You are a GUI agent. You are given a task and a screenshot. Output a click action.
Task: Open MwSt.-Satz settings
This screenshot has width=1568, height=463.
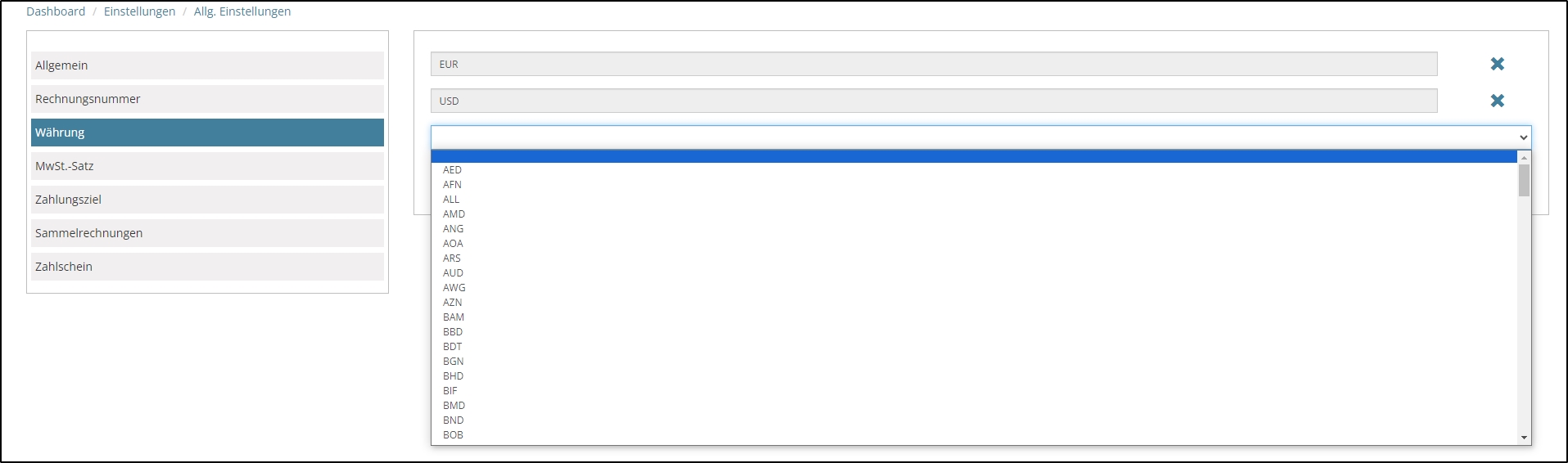tap(207, 166)
